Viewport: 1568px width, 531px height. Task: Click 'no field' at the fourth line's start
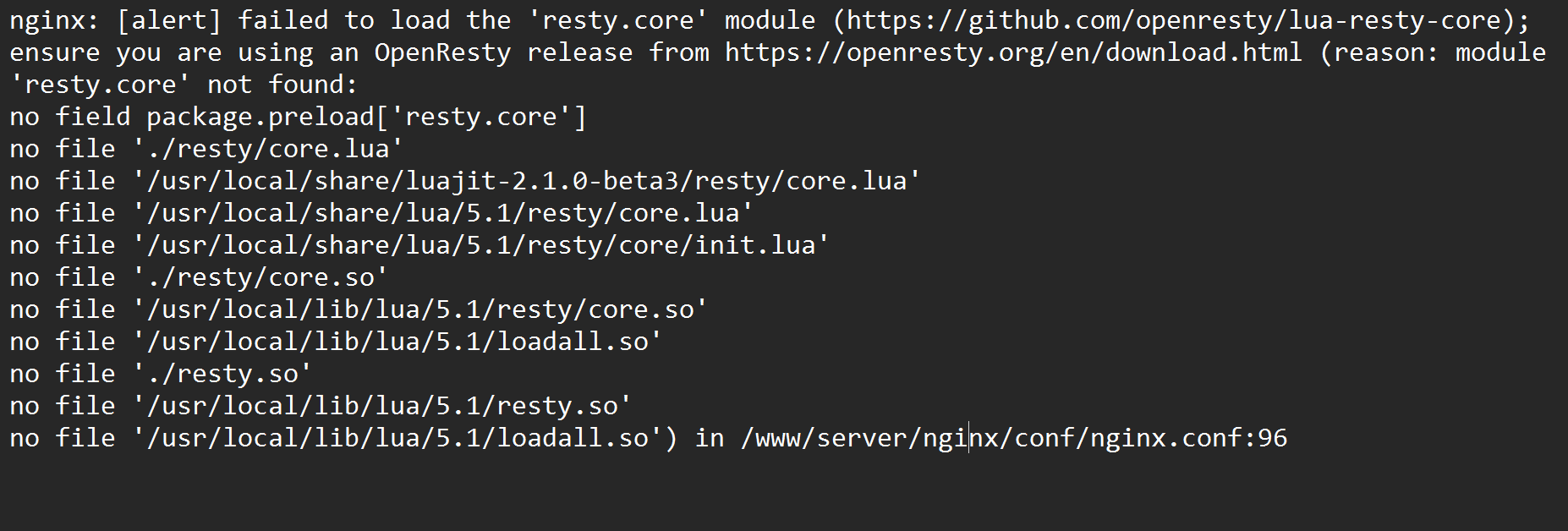coord(70,117)
